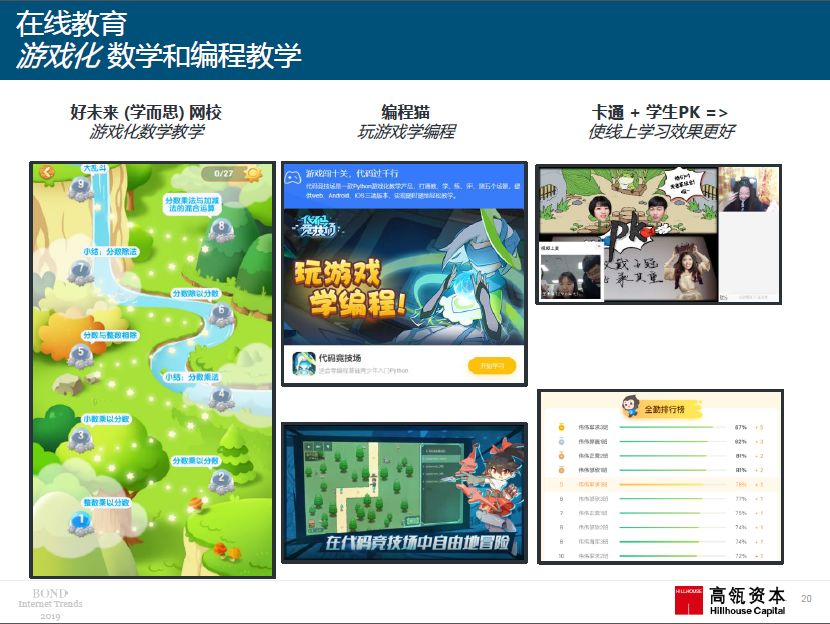830x624 pixels.
Task: Click the 分数除以分数 level label
Action: pyautogui.click(x=195, y=293)
